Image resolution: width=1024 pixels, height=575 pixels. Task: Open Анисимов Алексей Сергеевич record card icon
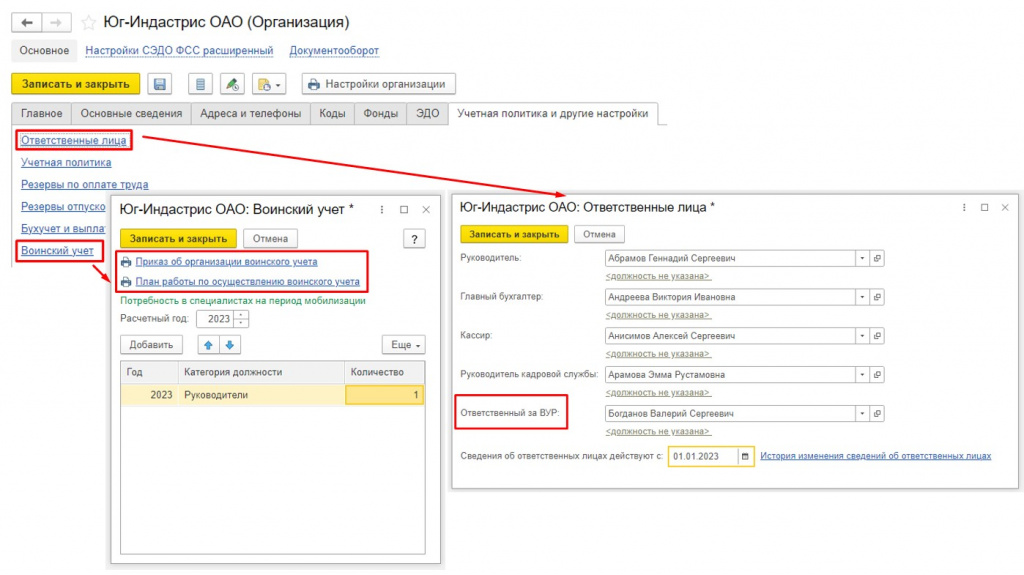877,336
